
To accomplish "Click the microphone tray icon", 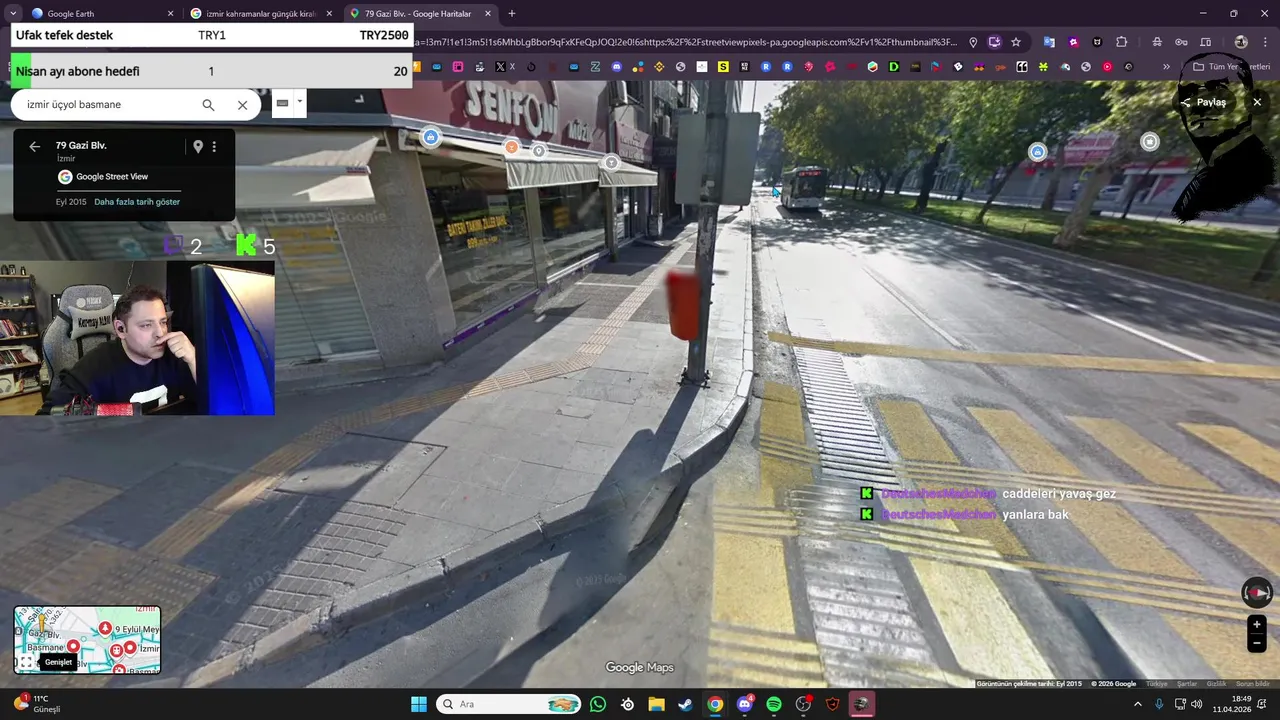I will tap(1159, 704).
